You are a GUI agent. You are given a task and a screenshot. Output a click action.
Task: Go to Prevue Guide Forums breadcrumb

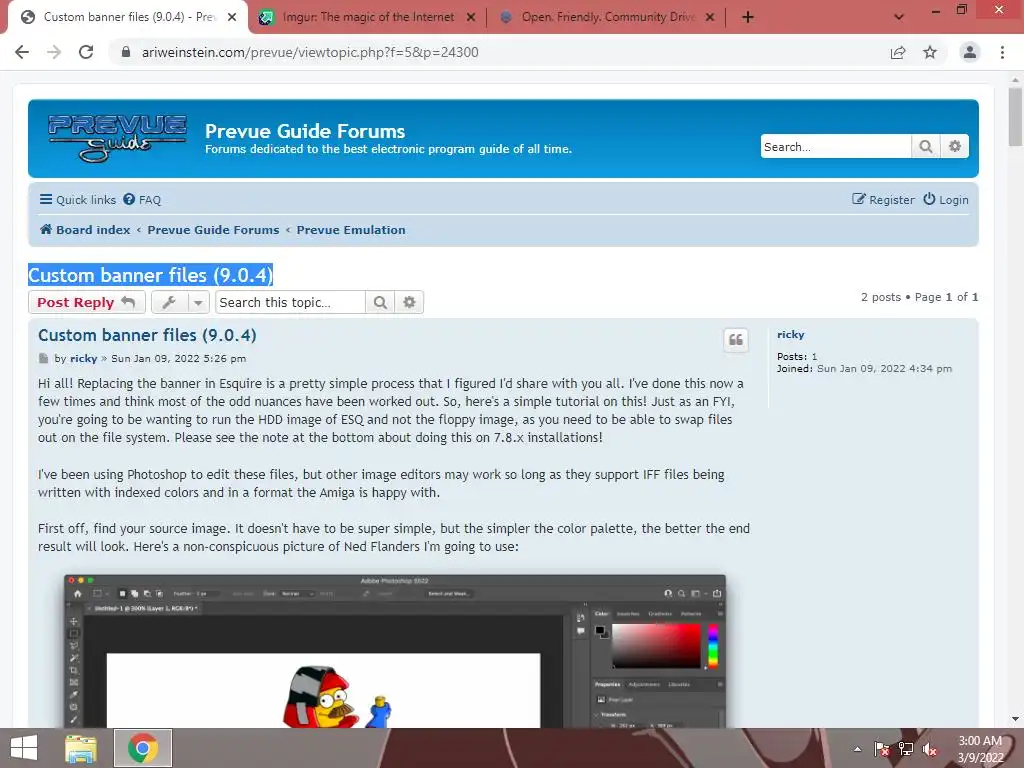pos(213,230)
